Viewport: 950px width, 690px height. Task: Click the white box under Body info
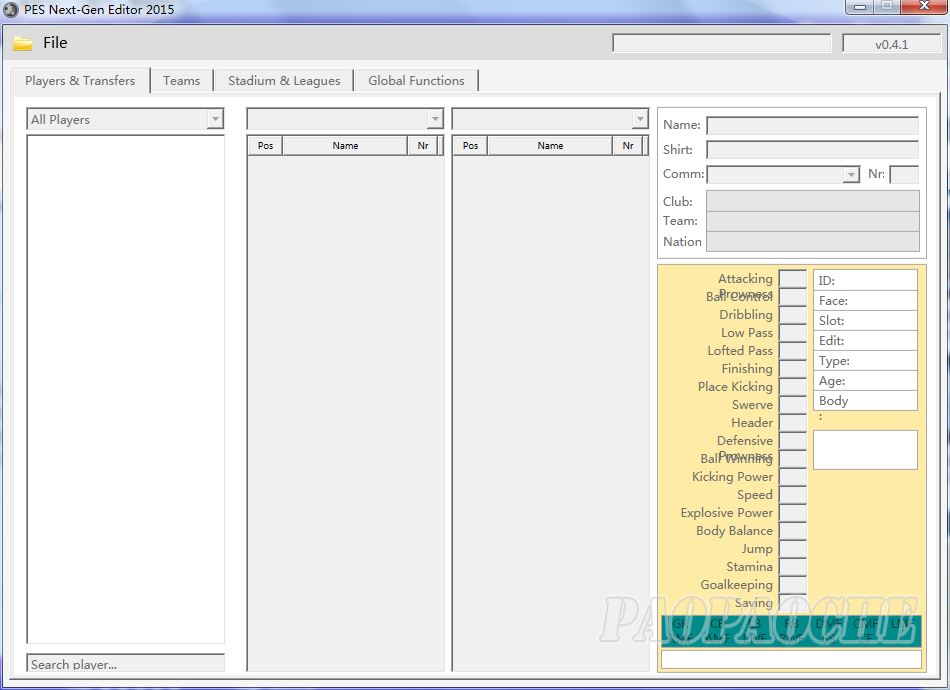865,449
